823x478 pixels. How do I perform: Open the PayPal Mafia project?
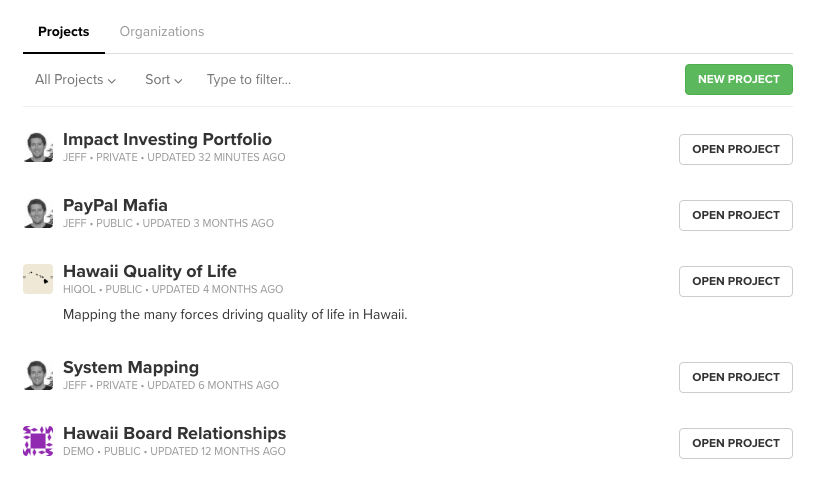point(735,215)
